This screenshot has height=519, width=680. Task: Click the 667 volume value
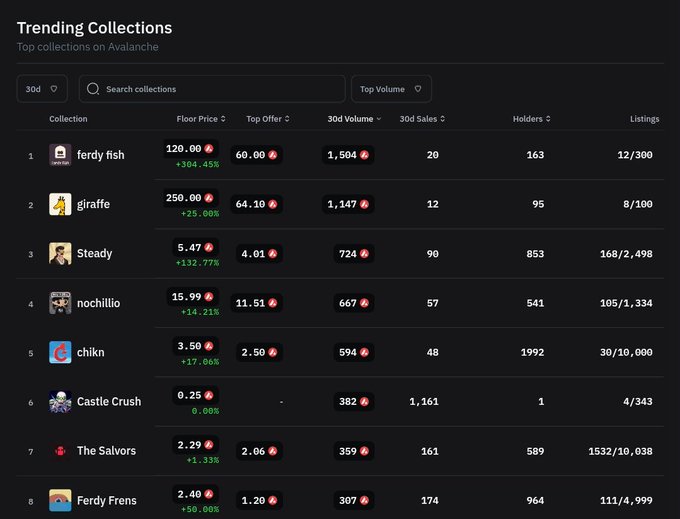(348, 303)
